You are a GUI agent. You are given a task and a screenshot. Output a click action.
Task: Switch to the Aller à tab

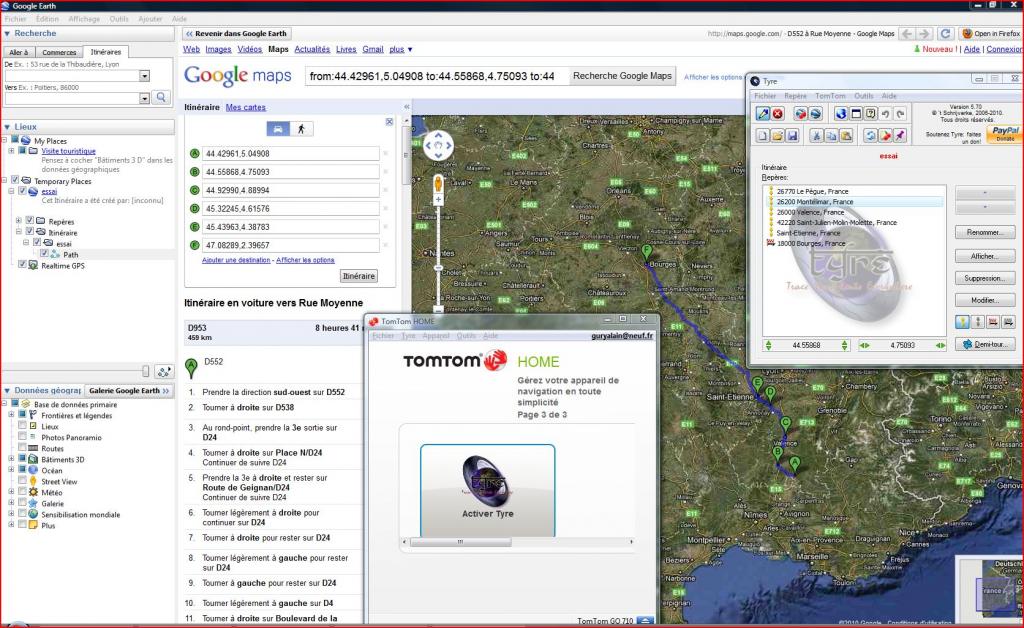tap(18, 52)
